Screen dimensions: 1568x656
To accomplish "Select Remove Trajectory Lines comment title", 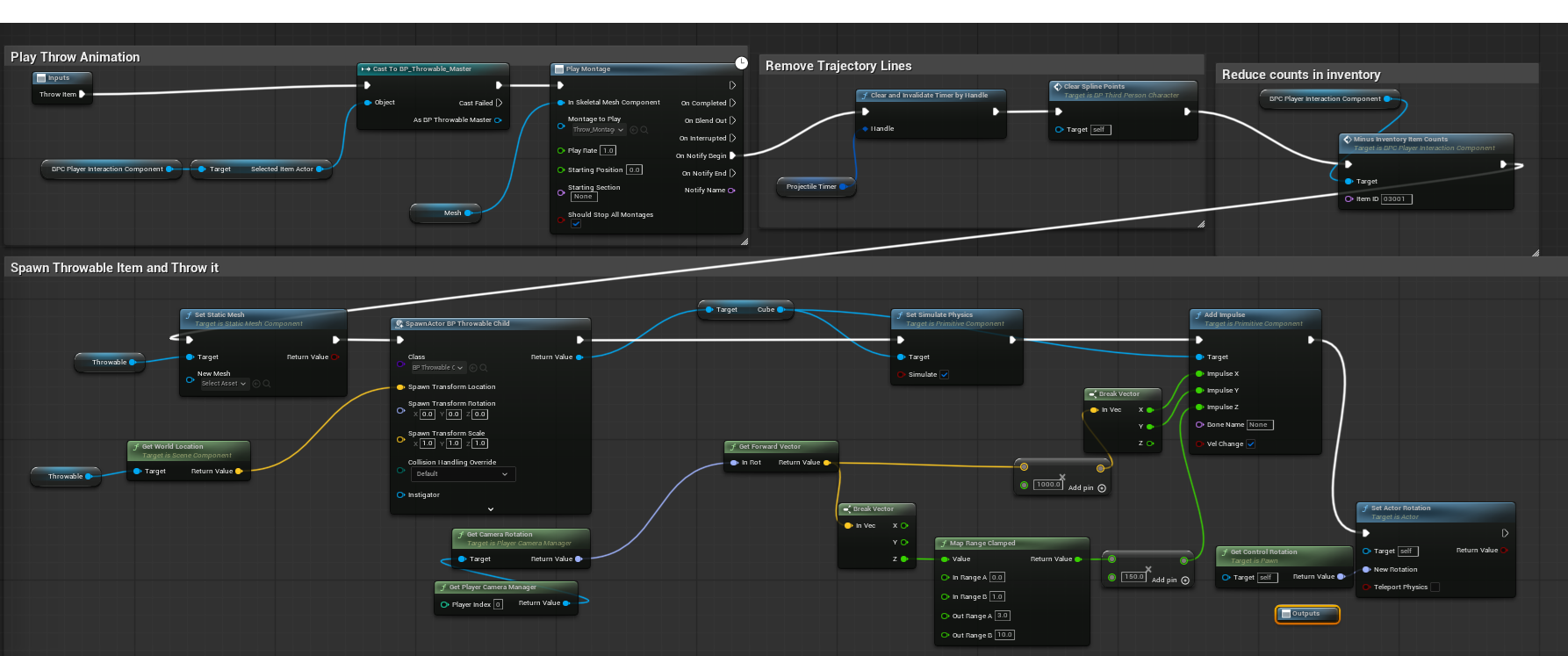I will [x=838, y=66].
